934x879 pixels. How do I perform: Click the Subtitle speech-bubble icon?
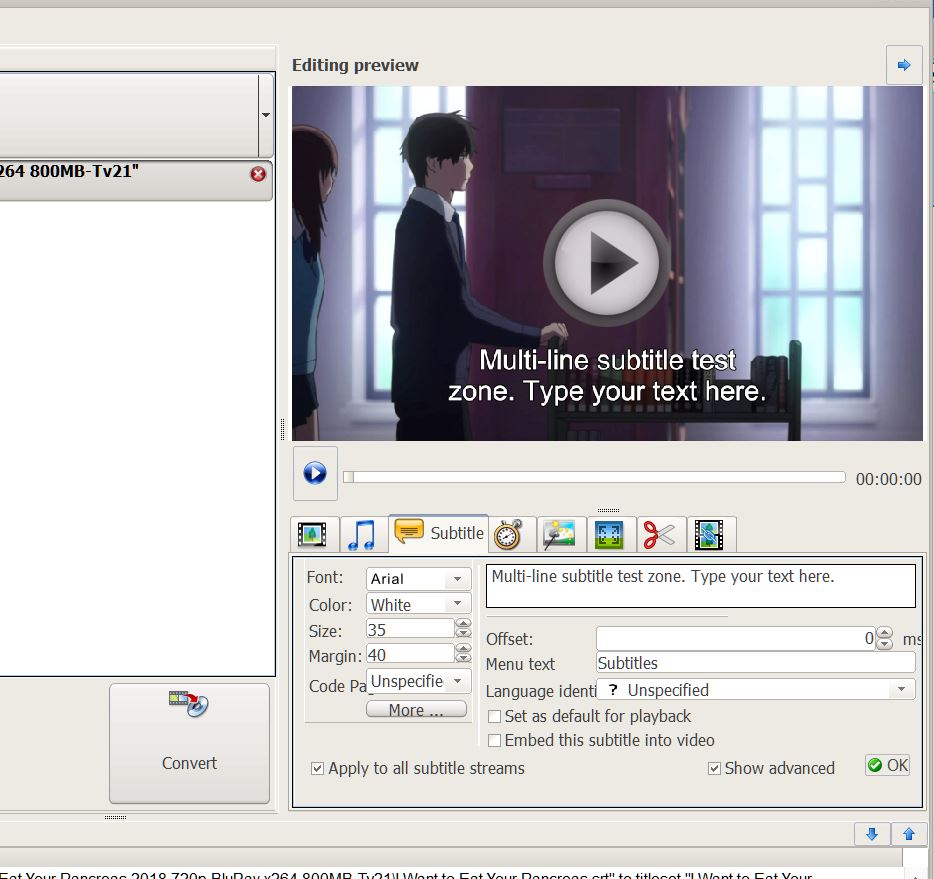409,531
